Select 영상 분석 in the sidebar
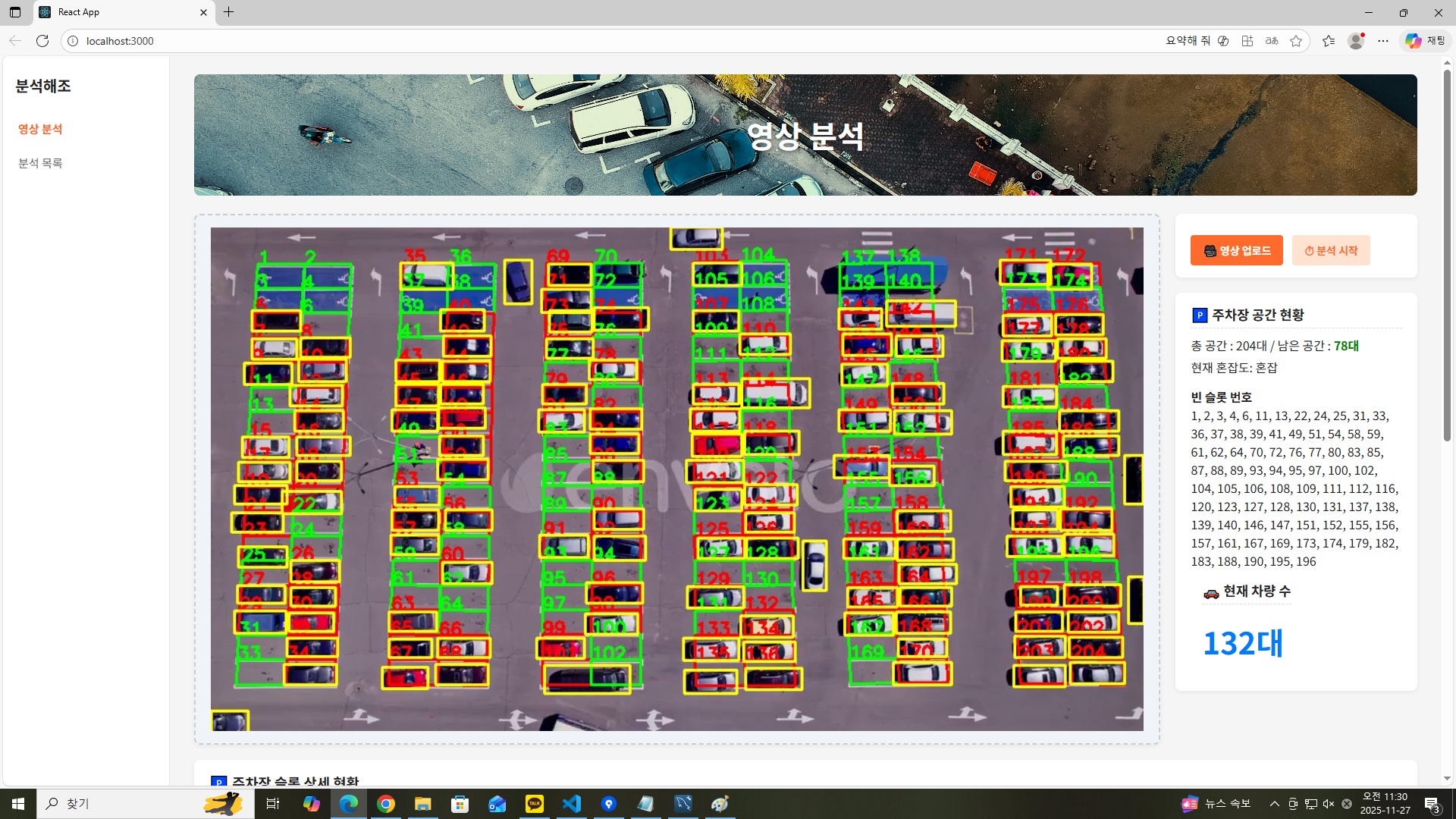The height and width of the screenshot is (819, 1456). 40,129
